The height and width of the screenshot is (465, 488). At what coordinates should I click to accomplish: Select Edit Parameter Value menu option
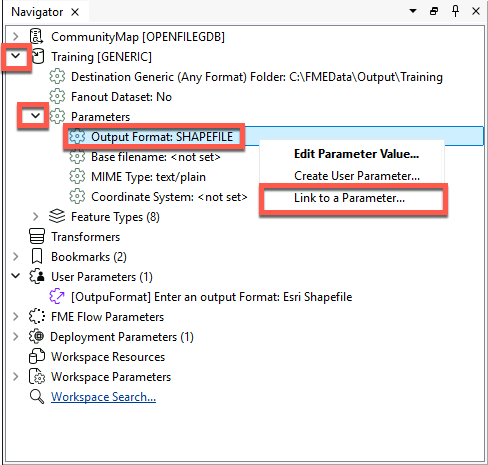point(356,154)
